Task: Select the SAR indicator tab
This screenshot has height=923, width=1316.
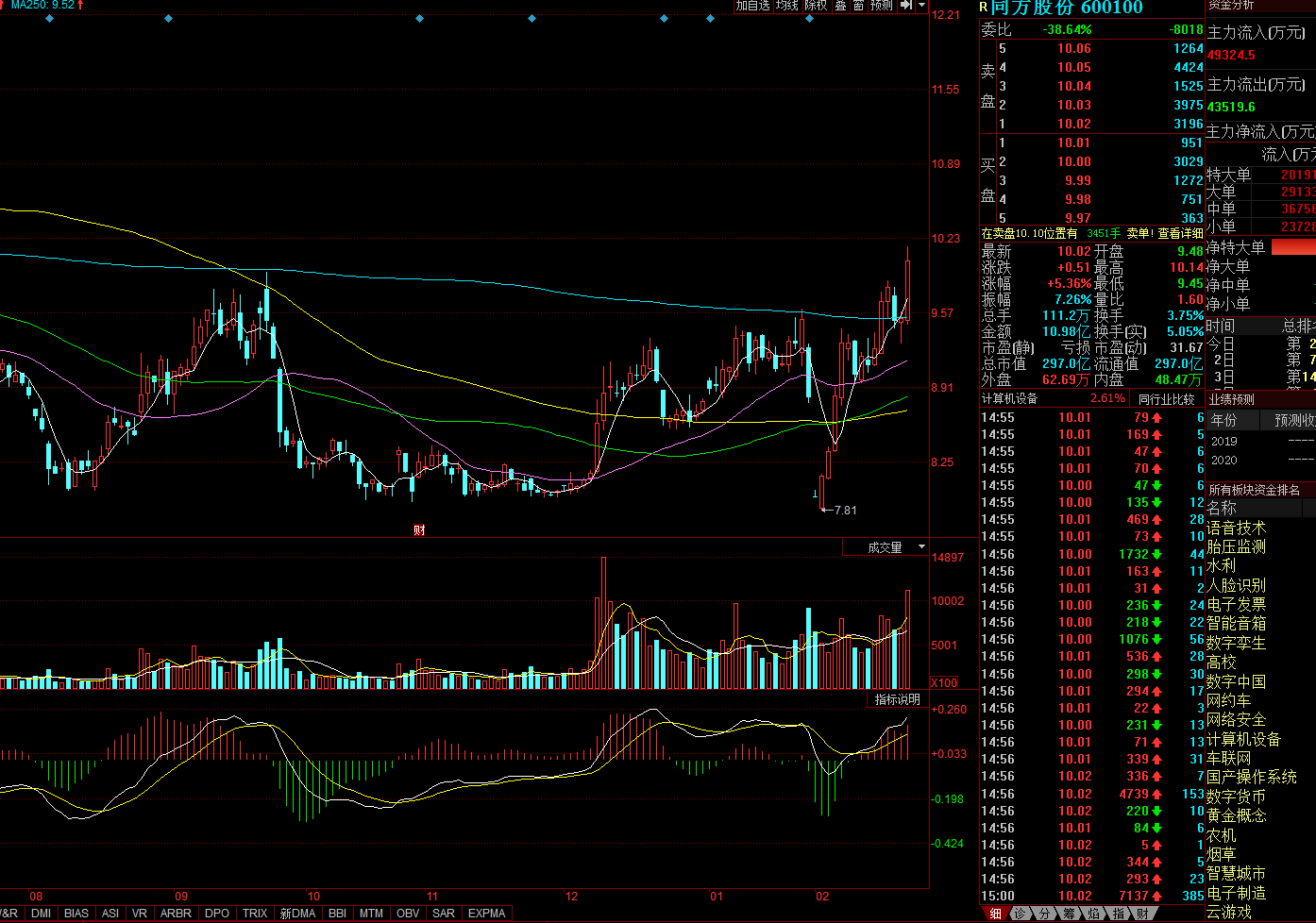Action: pos(444,914)
